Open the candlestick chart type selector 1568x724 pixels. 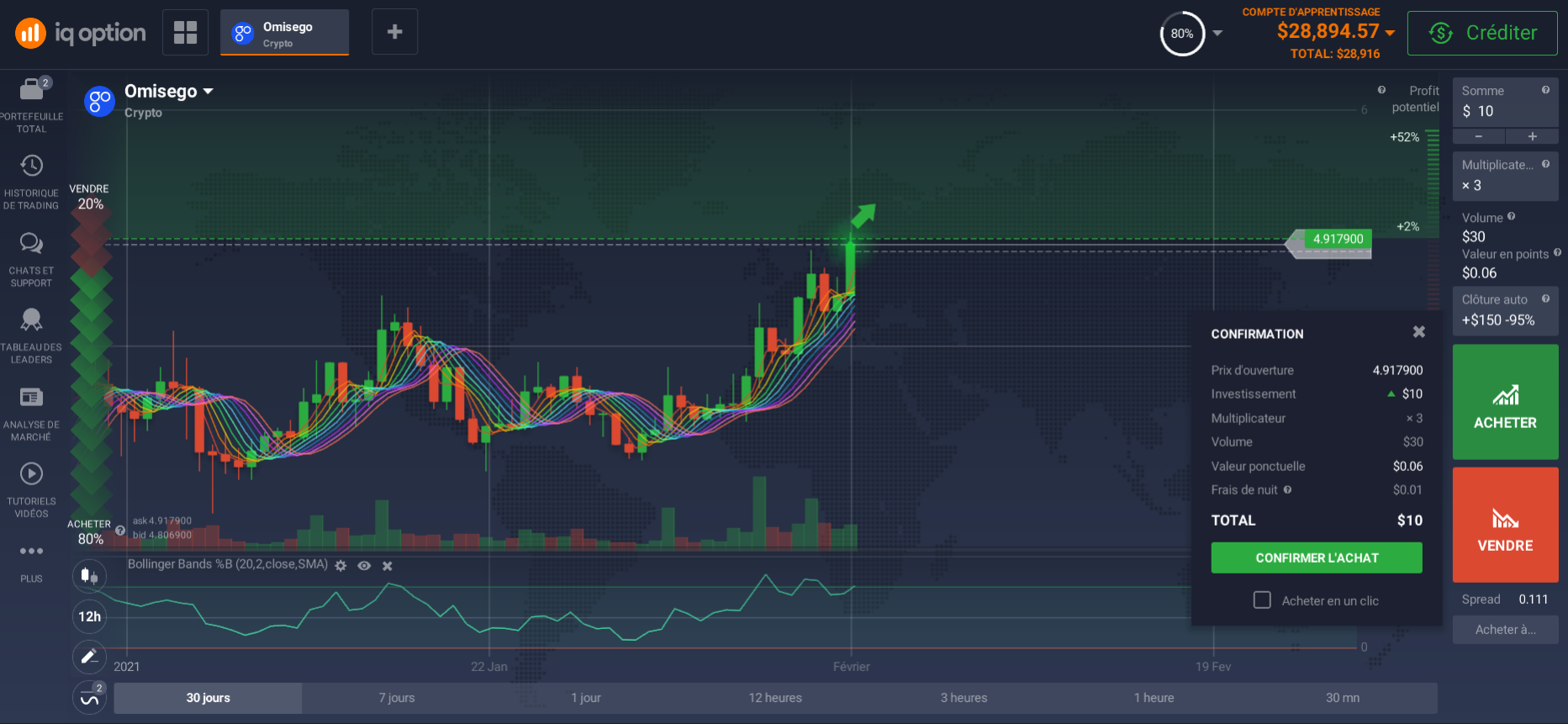[x=89, y=576]
